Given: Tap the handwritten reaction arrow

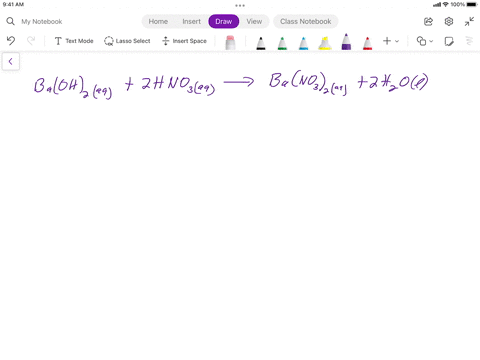Looking at the screenshot, I should pos(239,82).
